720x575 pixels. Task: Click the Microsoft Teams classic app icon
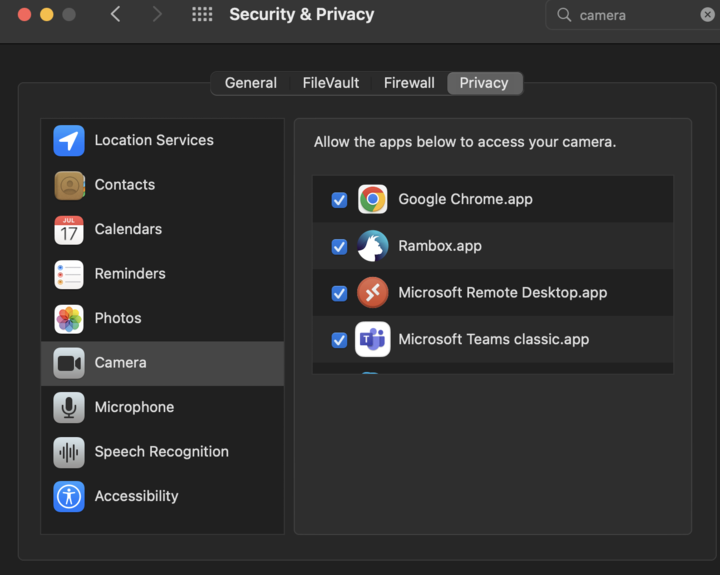click(x=372, y=339)
